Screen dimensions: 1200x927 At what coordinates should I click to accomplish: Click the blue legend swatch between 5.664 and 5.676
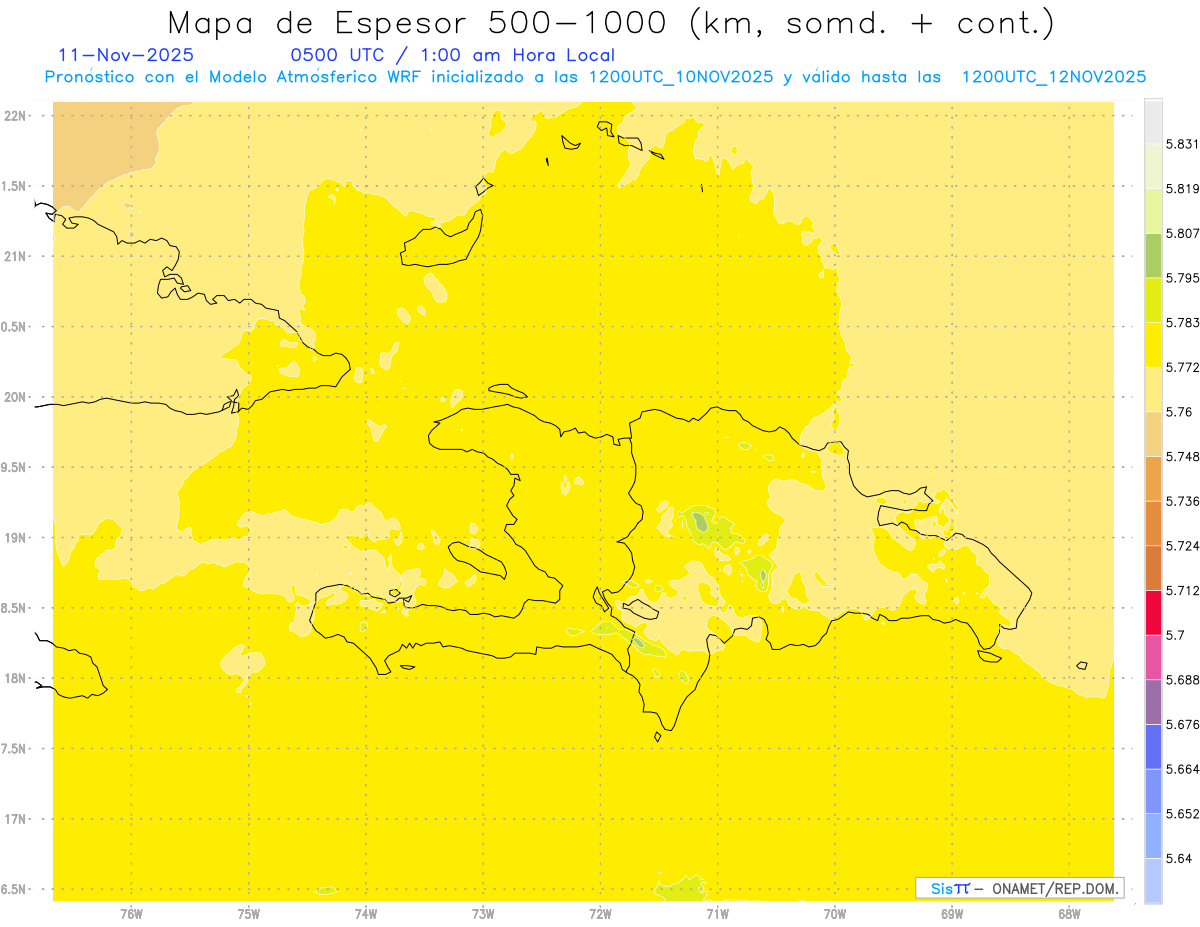tap(1153, 746)
